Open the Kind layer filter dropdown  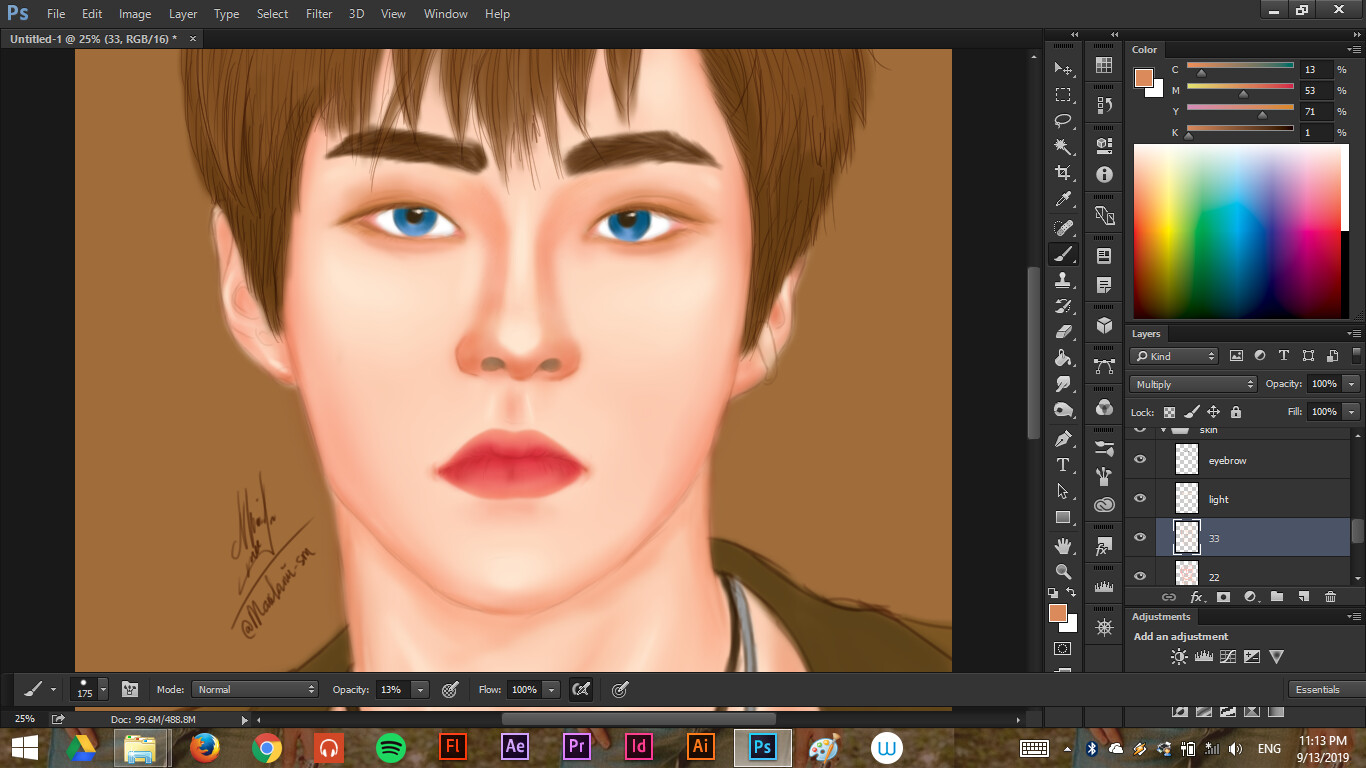click(1174, 356)
